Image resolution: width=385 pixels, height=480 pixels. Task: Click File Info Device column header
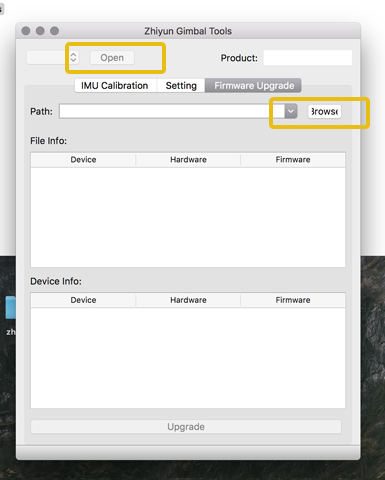[83, 160]
